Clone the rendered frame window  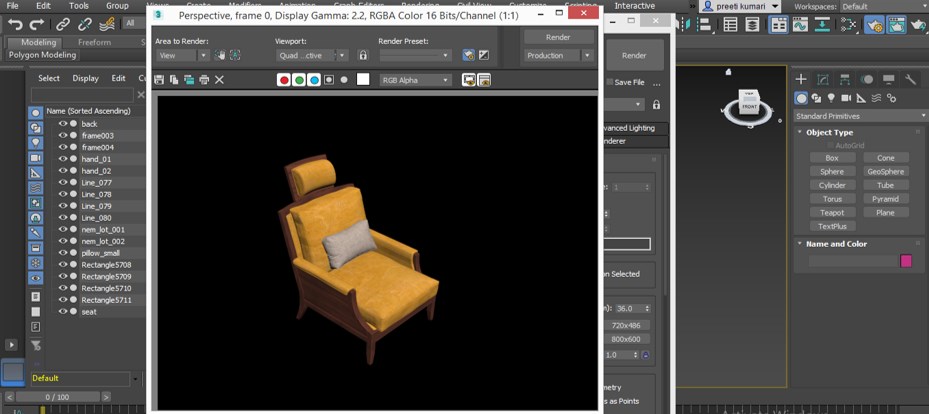point(189,79)
